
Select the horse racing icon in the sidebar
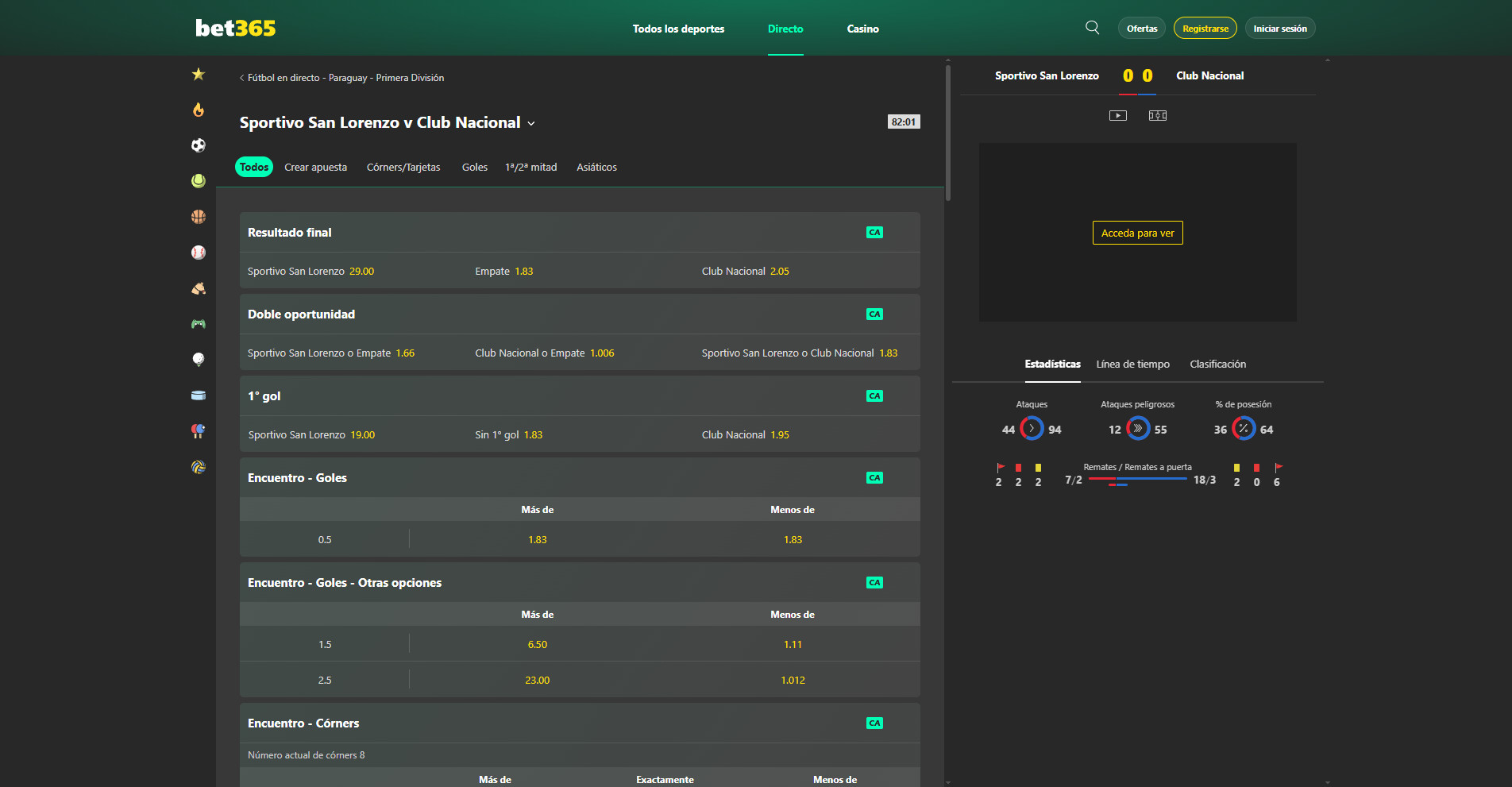199,288
